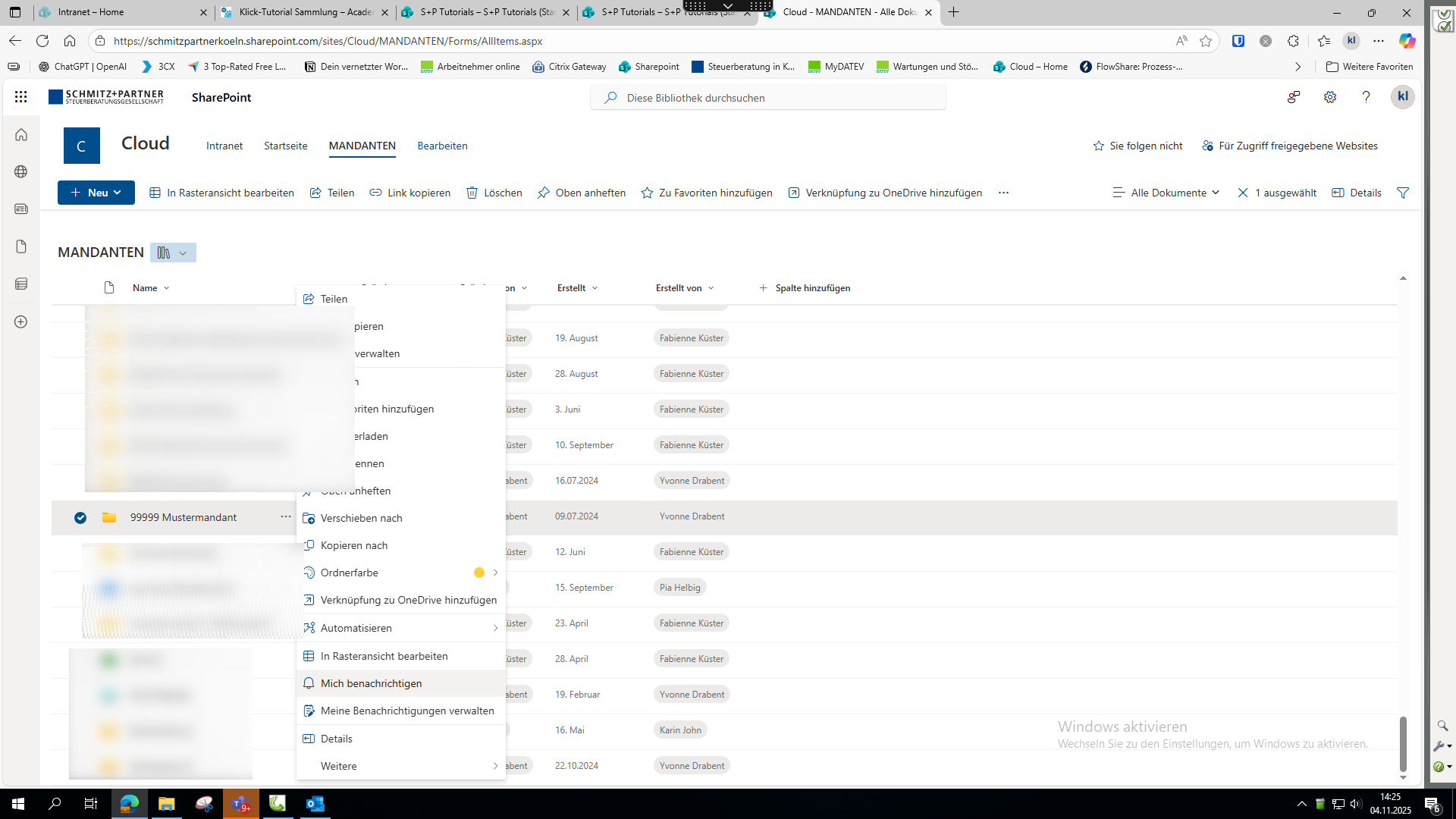The height and width of the screenshot is (819, 1456).
Task: Uncheck the 99999 Mustermandant row checkbox
Action: pyautogui.click(x=80, y=517)
